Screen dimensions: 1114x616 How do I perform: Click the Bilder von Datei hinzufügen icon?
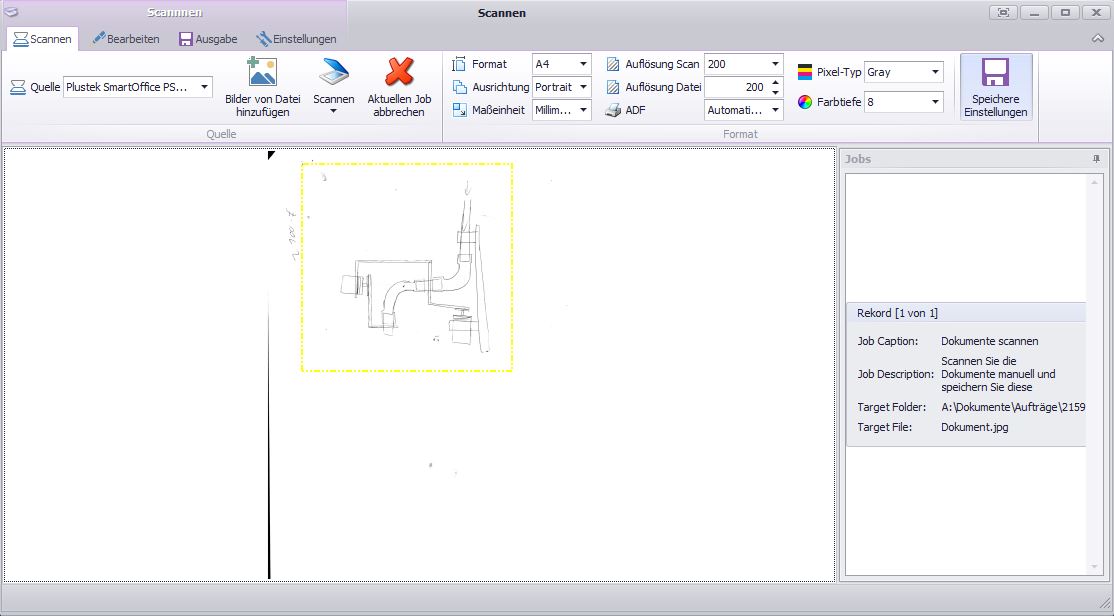[262, 72]
